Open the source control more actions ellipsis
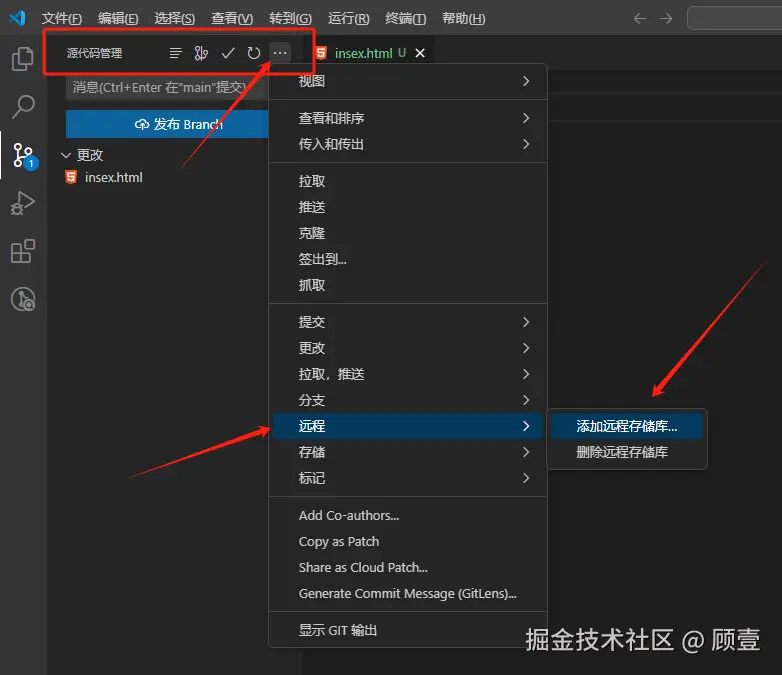This screenshot has height=675, width=782. 280,53
